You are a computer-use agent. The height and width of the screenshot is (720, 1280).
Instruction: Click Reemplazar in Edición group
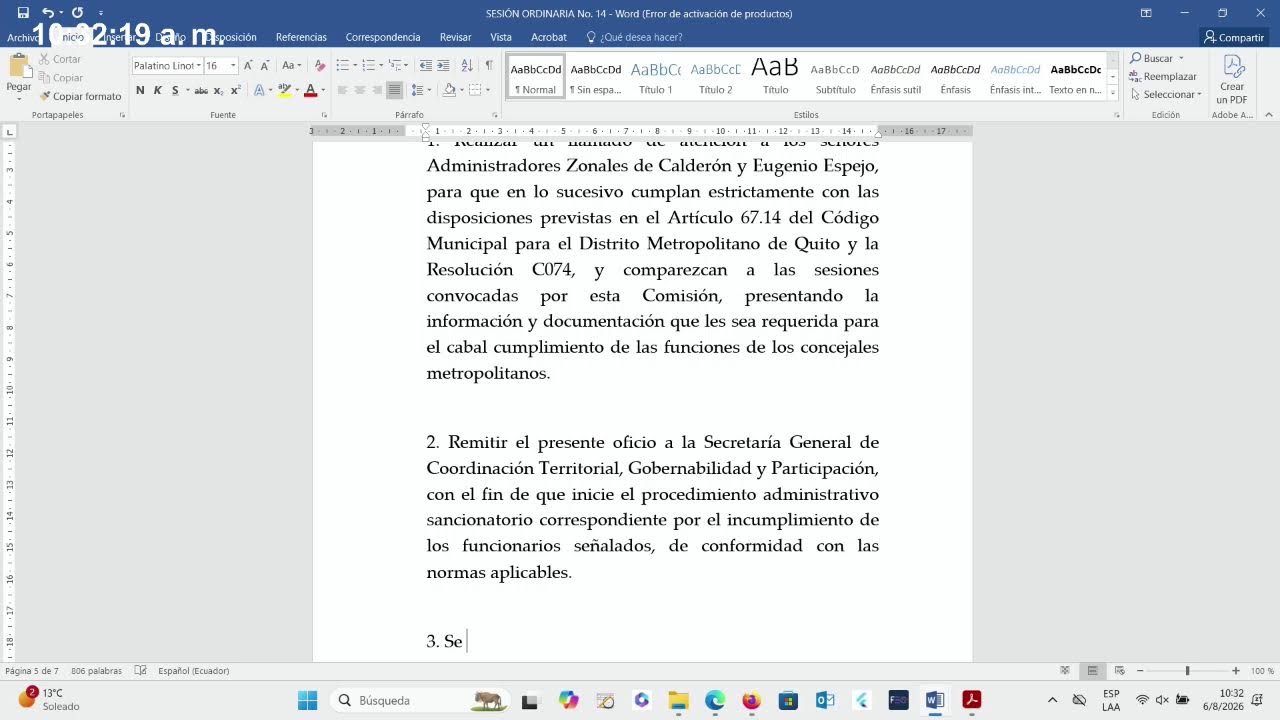click(x=1164, y=76)
